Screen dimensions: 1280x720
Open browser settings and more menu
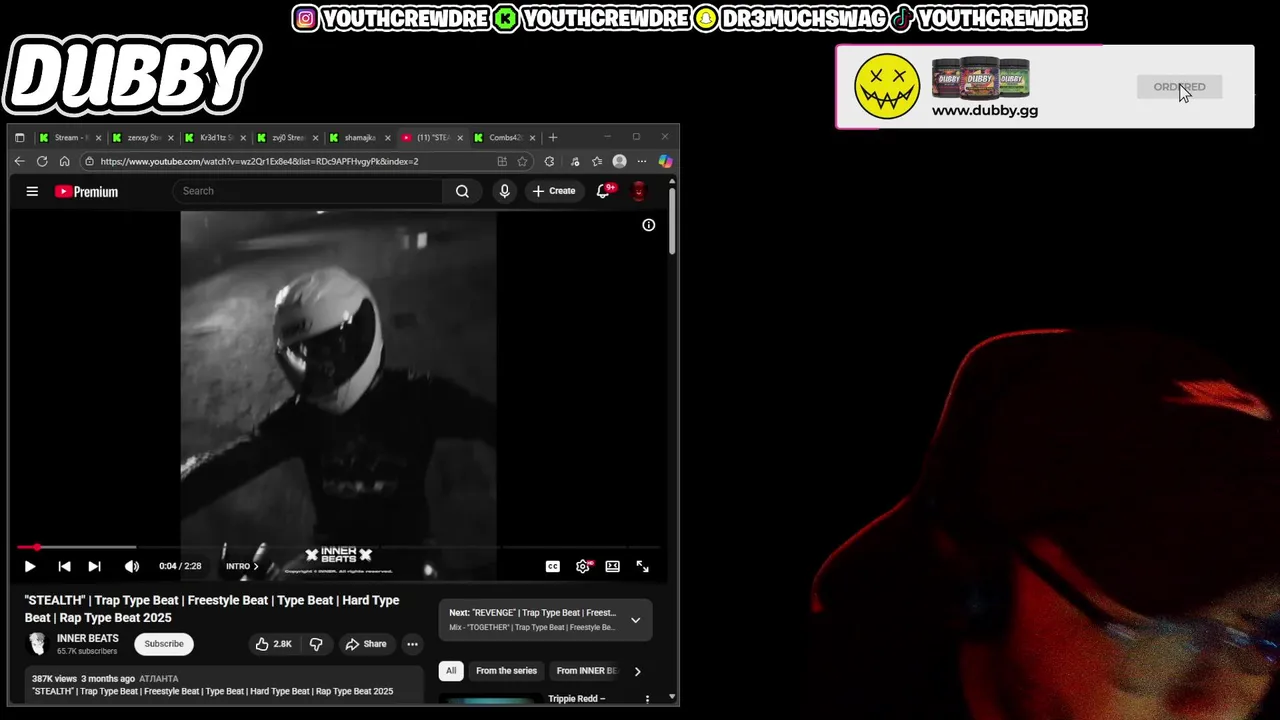[642, 161]
